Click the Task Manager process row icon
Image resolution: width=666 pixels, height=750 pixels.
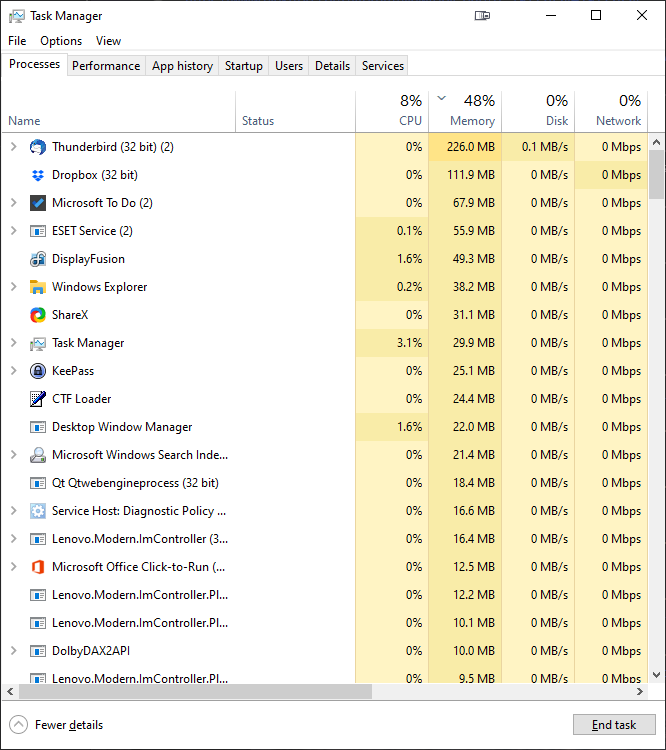[38, 343]
